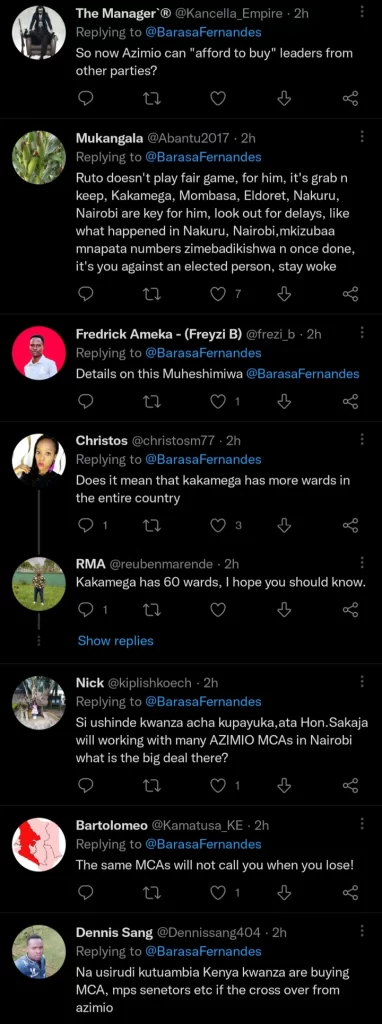Open Mukangala's maize plant avatar
This screenshot has width=382, height=1024.
coord(39,157)
